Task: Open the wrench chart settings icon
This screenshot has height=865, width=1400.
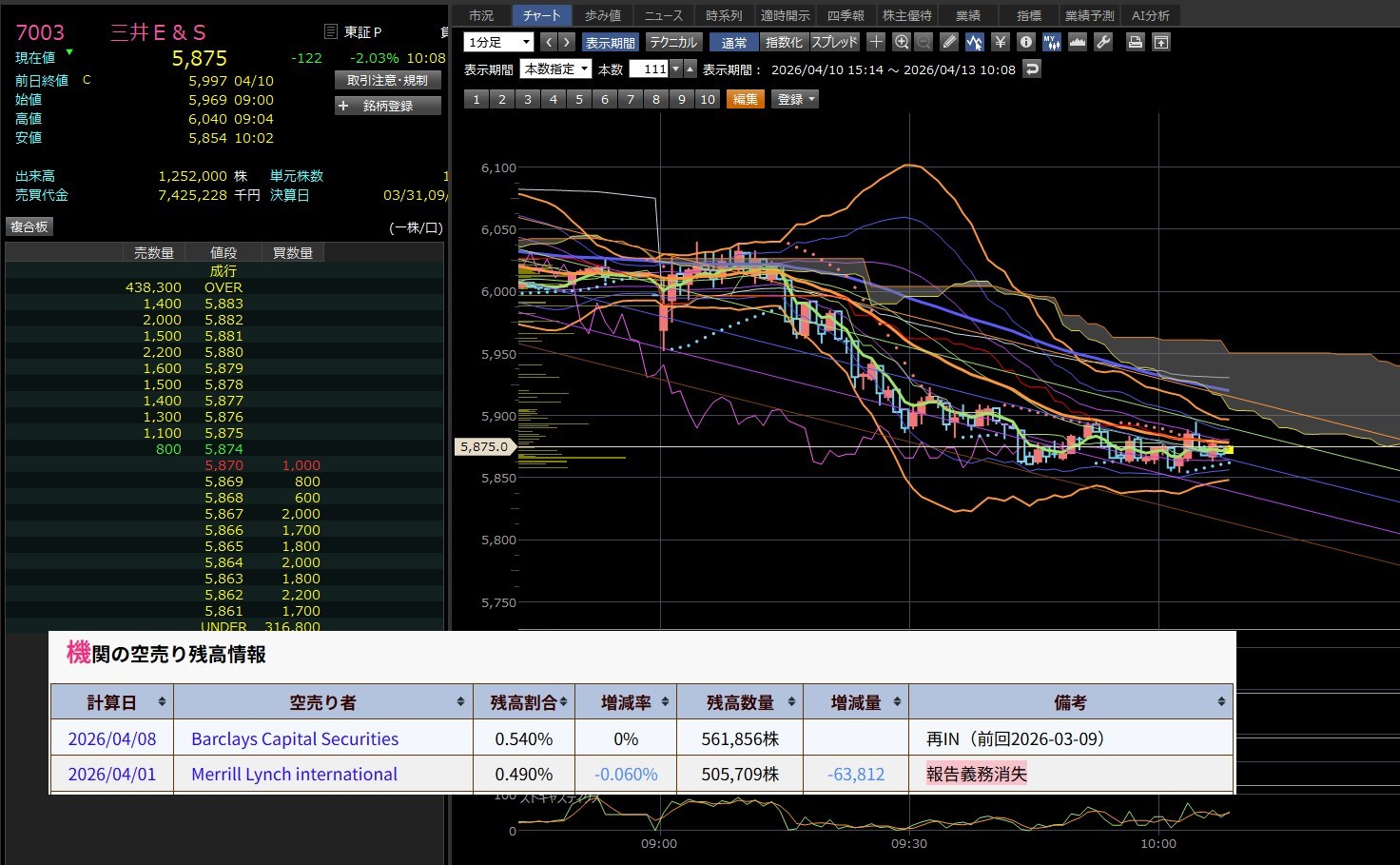Action: tap(1103, 42)
